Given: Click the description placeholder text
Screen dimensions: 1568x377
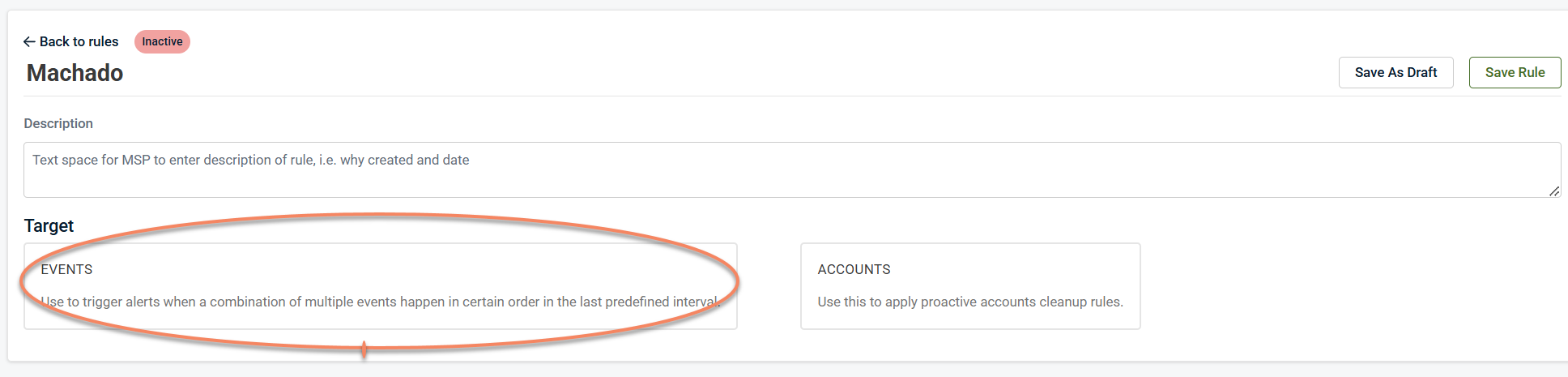Looking at the screenshot, I should (x=251, y=161).
